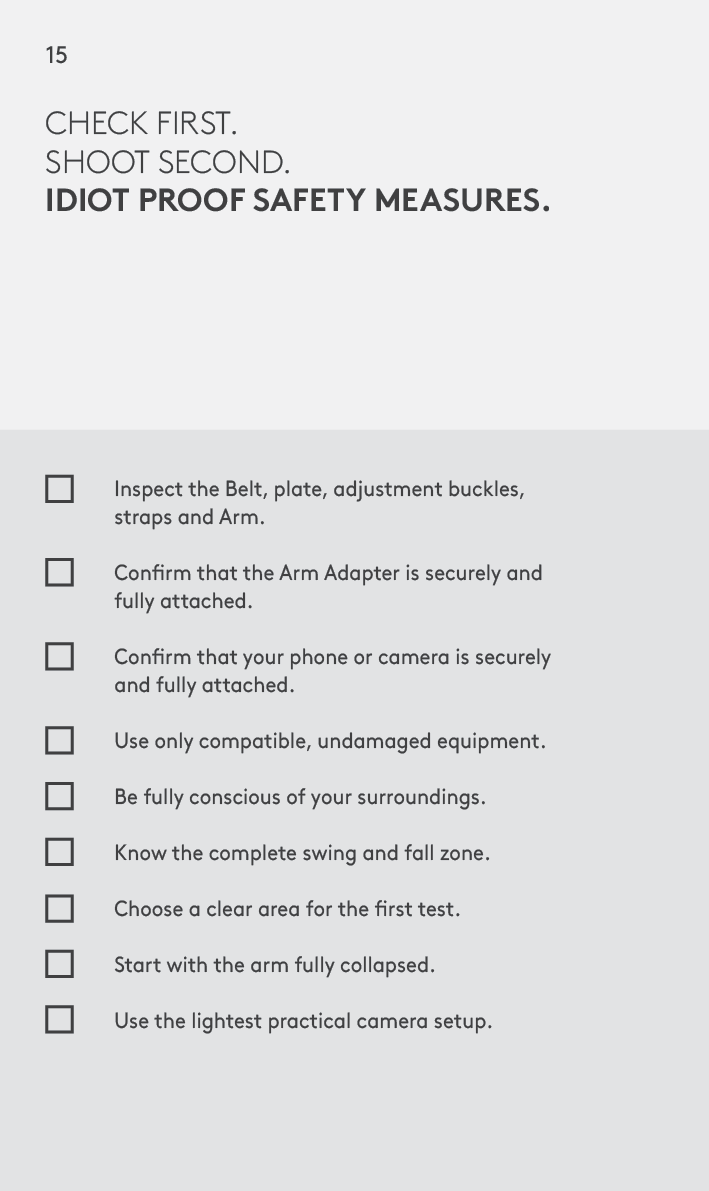Screen dimensions: 709x1191
Task: Click the page number 15
Action: 56,55
